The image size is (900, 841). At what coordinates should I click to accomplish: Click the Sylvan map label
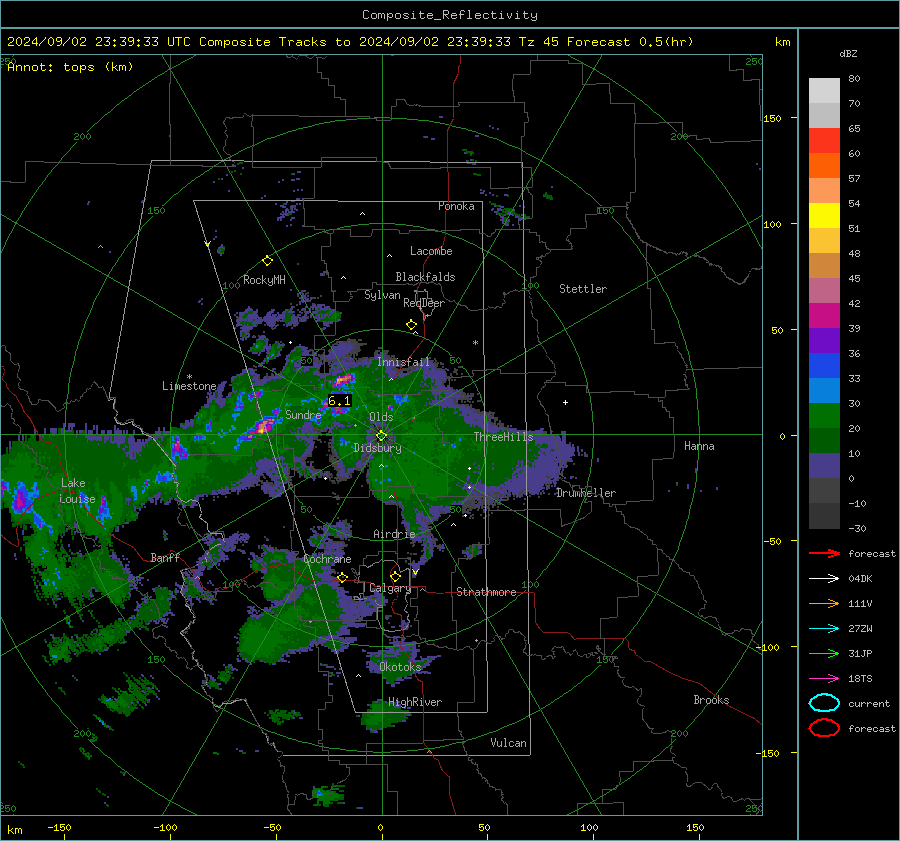(382, 295)
